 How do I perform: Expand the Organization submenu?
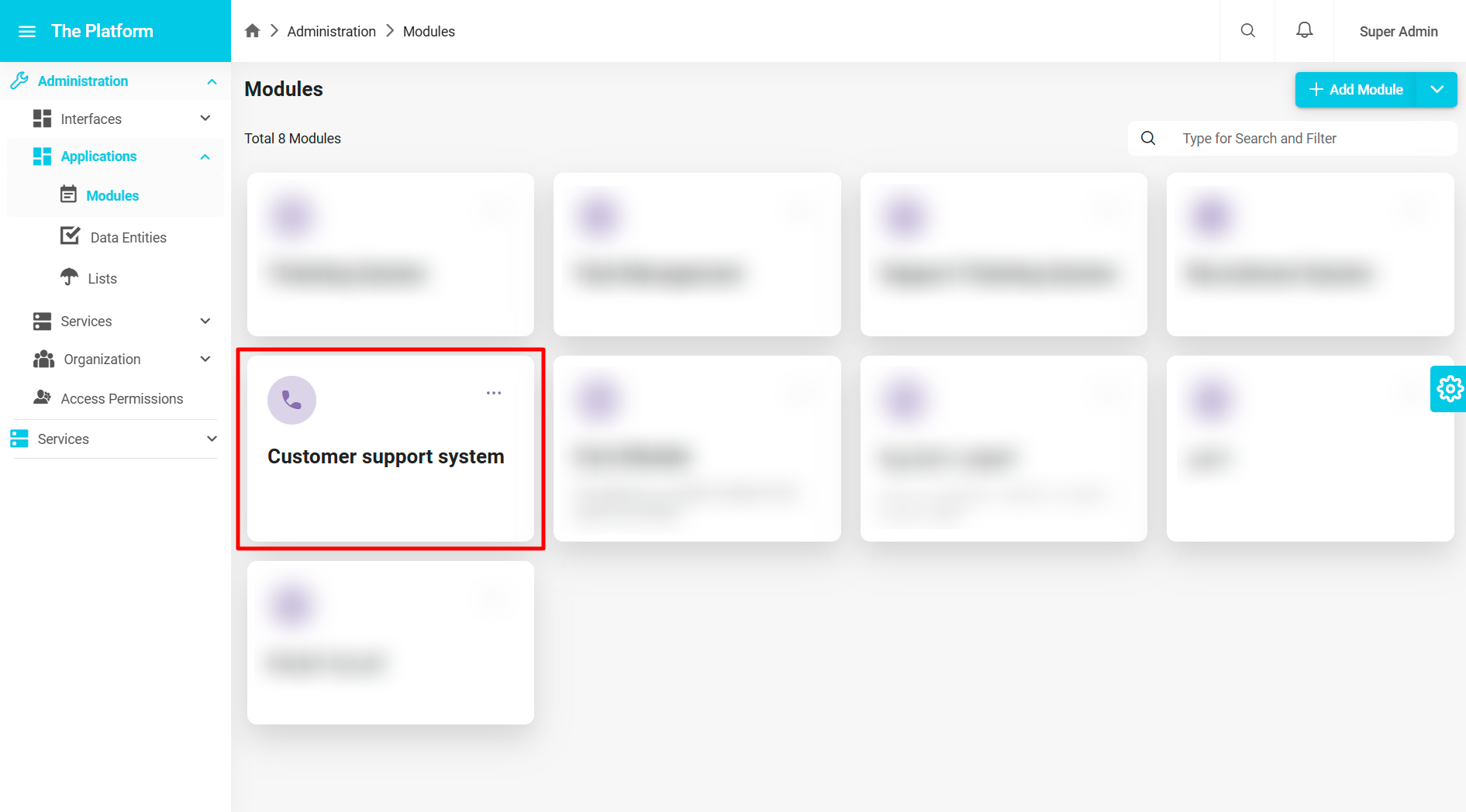click(x=205, y=360)
